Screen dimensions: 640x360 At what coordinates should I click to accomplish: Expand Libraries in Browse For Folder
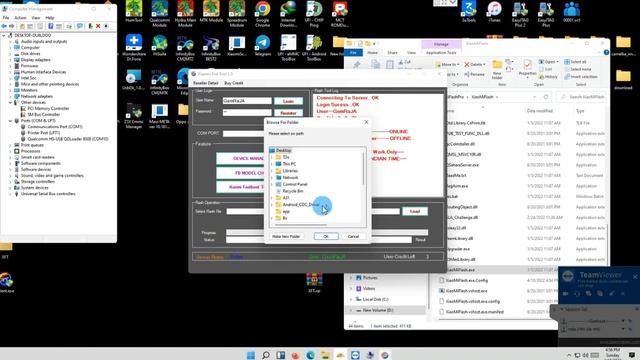coord(272,171)
